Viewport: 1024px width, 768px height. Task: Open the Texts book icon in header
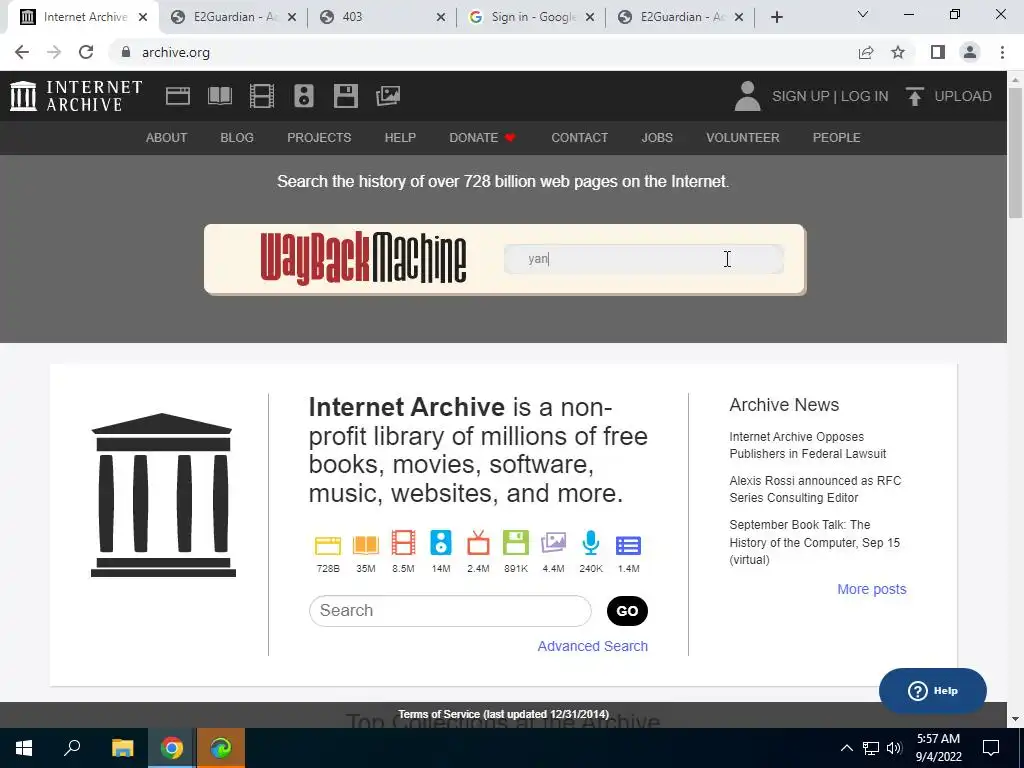[x=220, y=96]
